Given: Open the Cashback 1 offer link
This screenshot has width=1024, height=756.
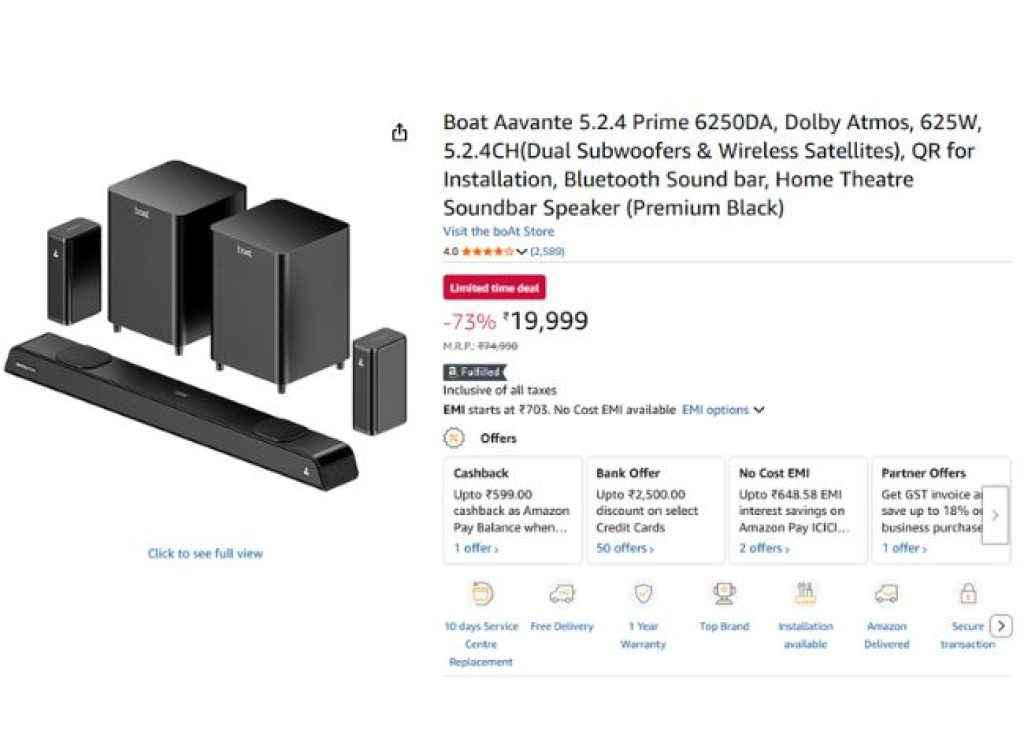Looking at the screenshot, I should (x=476, y=548).
